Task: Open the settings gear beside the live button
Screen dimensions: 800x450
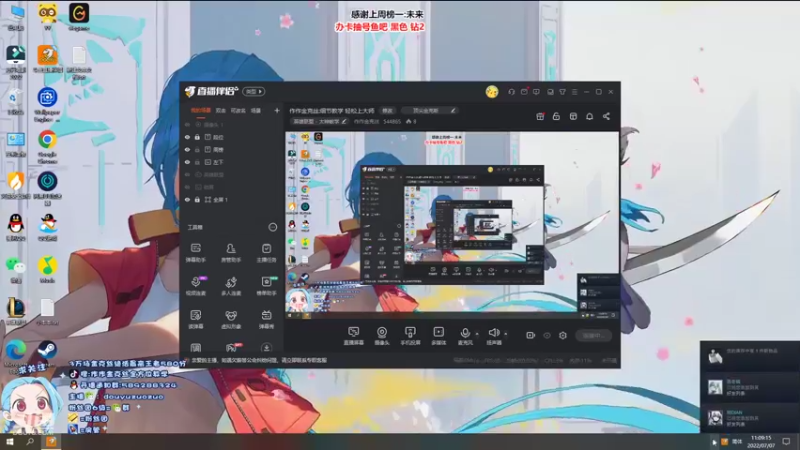Action: click(x=563, y=335)
